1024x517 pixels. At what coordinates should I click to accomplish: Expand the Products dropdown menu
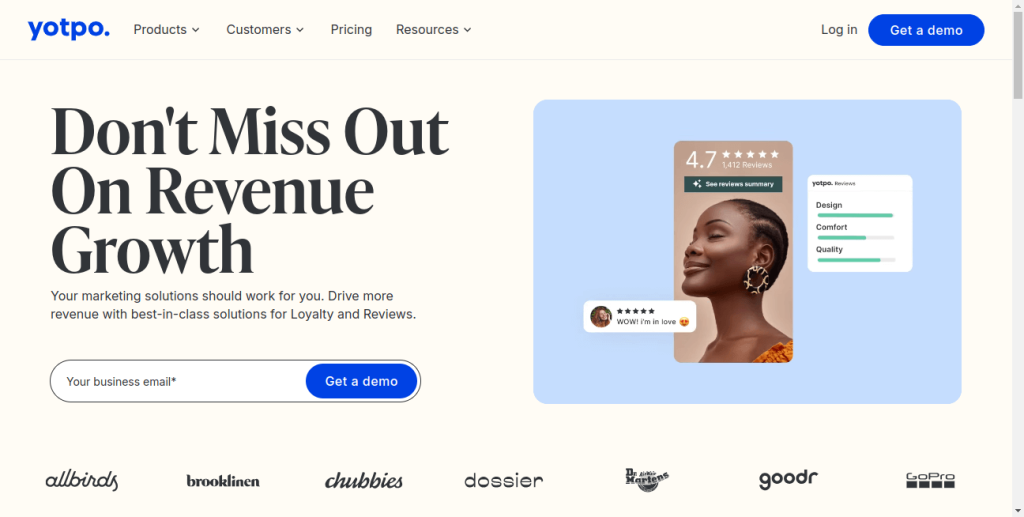tap(167, 29)
